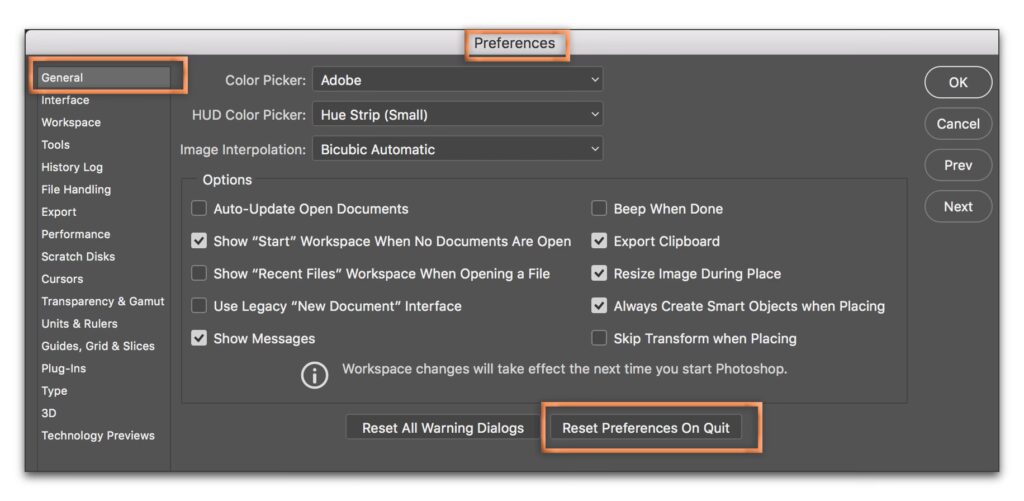
Task: Switch to the Performance preferences category
Action: 76,234
